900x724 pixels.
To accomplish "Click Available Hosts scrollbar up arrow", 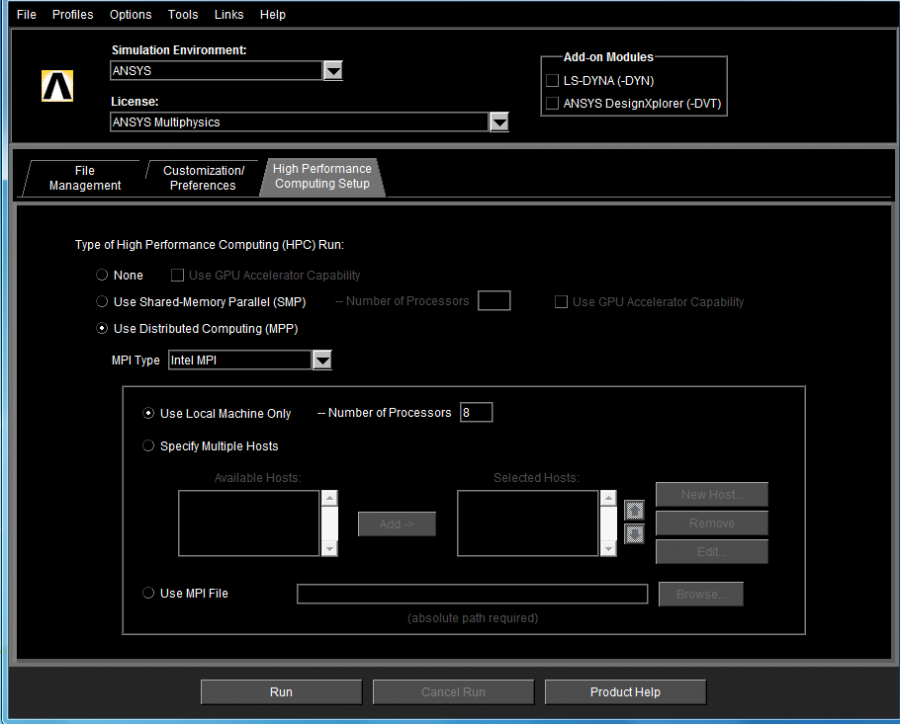I will click(329, 498).
